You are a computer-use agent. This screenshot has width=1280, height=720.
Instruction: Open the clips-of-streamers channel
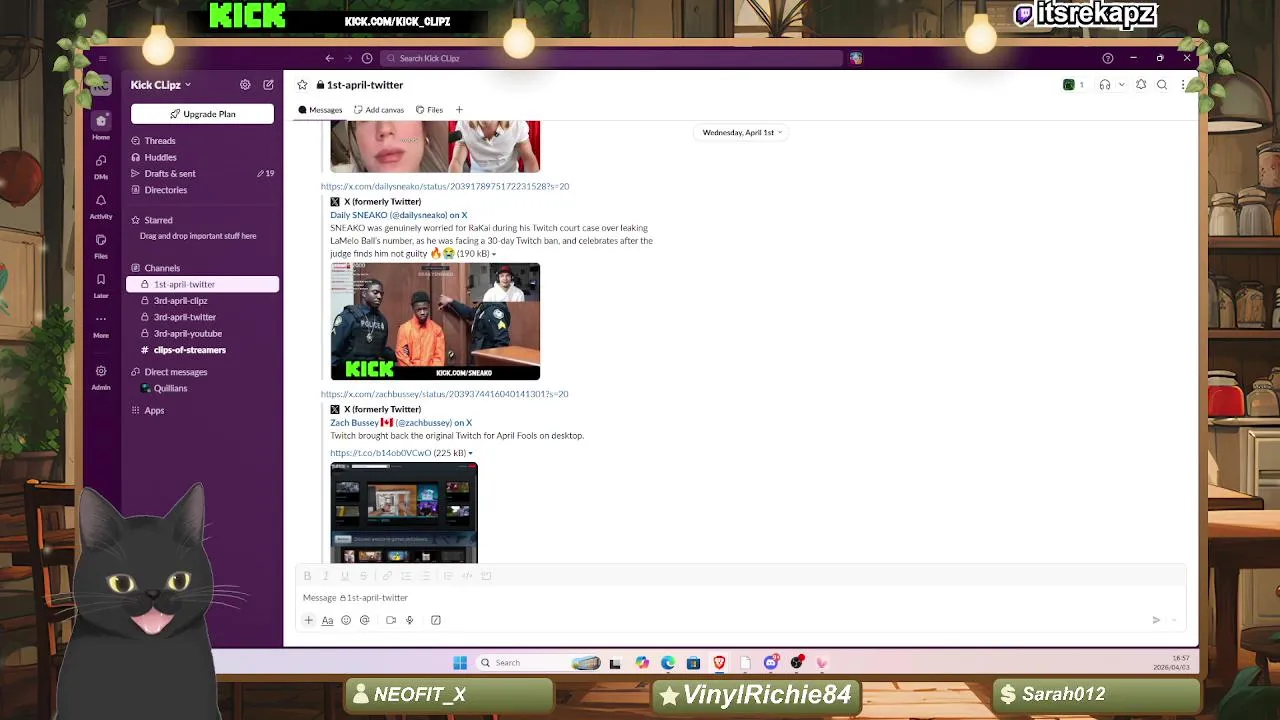pyautogui.click(x=189, y=350)
